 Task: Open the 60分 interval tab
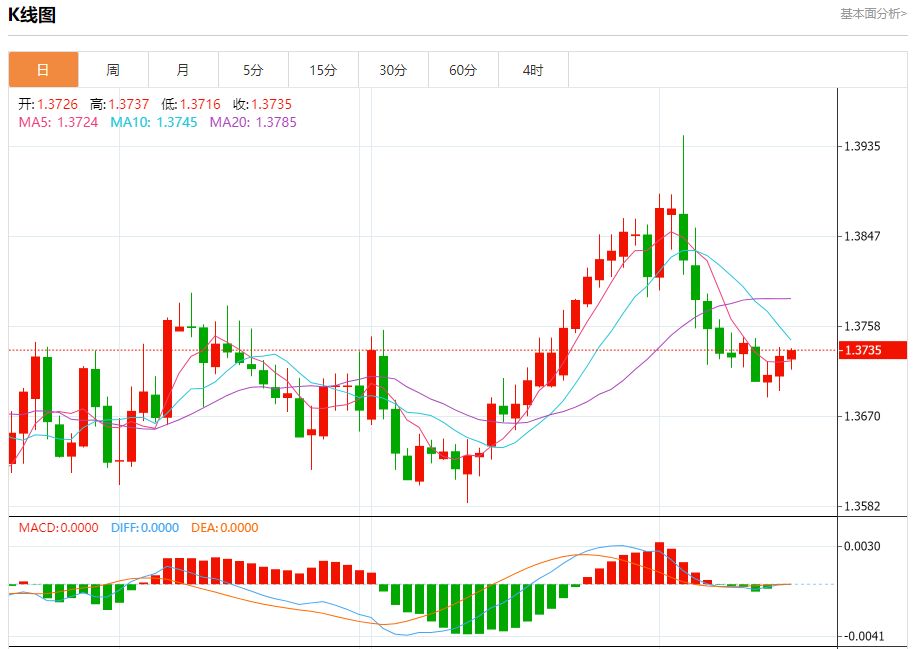point(463,70)
